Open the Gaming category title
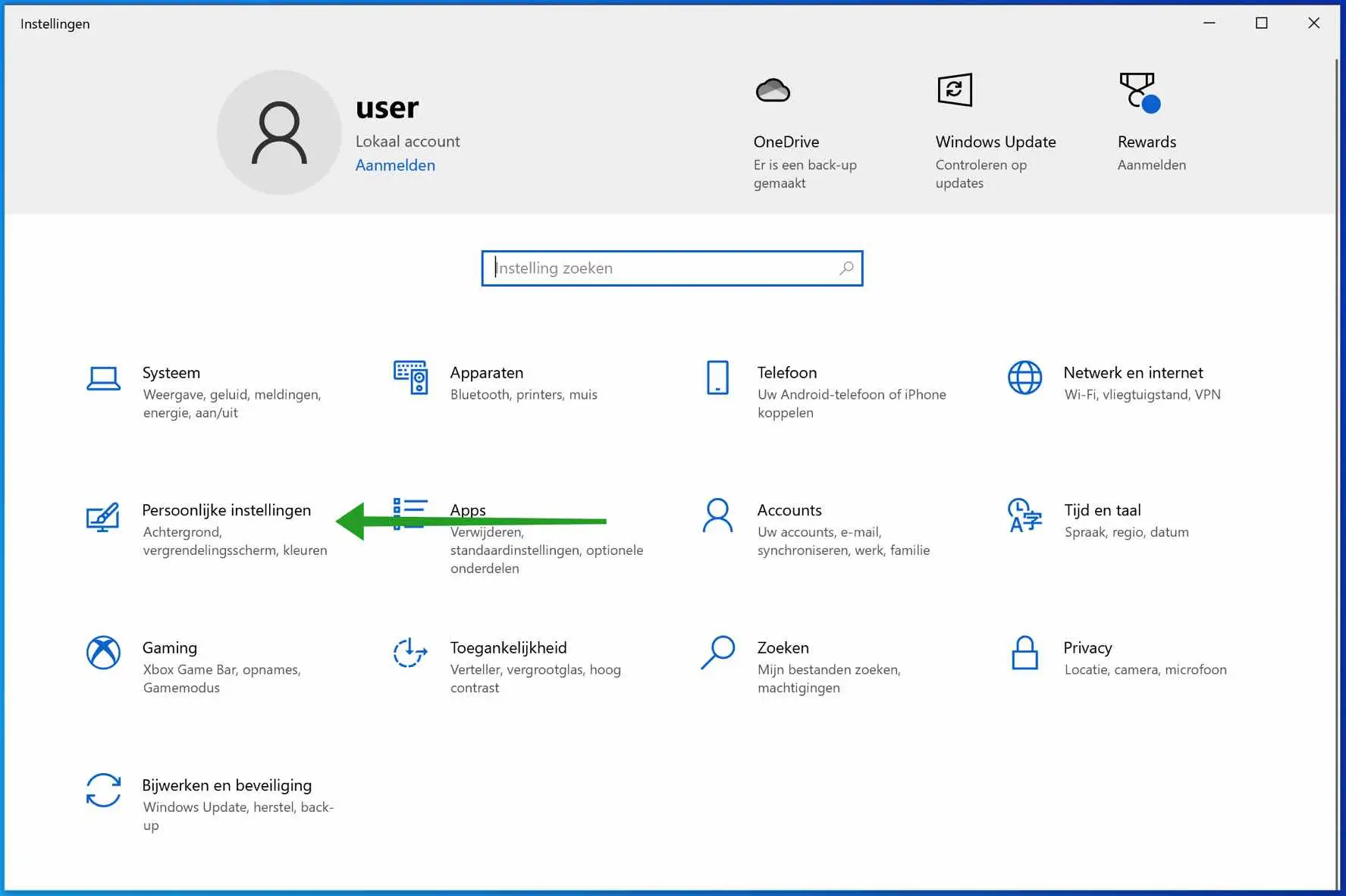 point(170,648)
